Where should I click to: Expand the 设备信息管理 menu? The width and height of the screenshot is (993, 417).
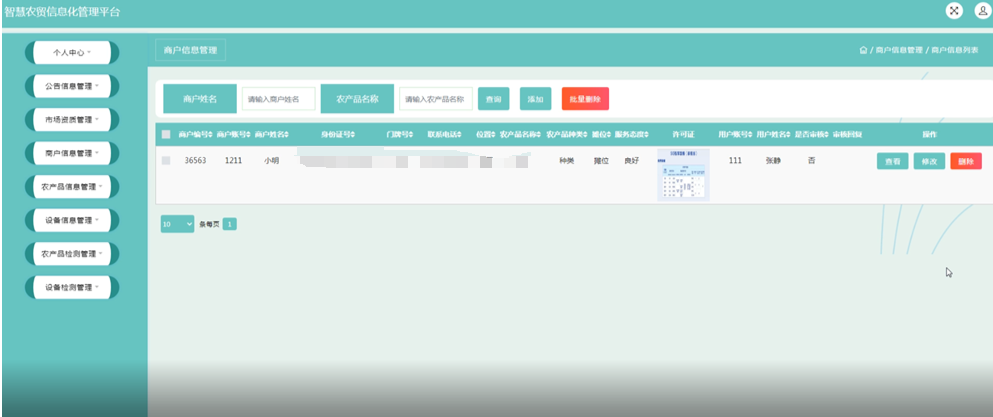pyautogui.click(x=72, y=221)
